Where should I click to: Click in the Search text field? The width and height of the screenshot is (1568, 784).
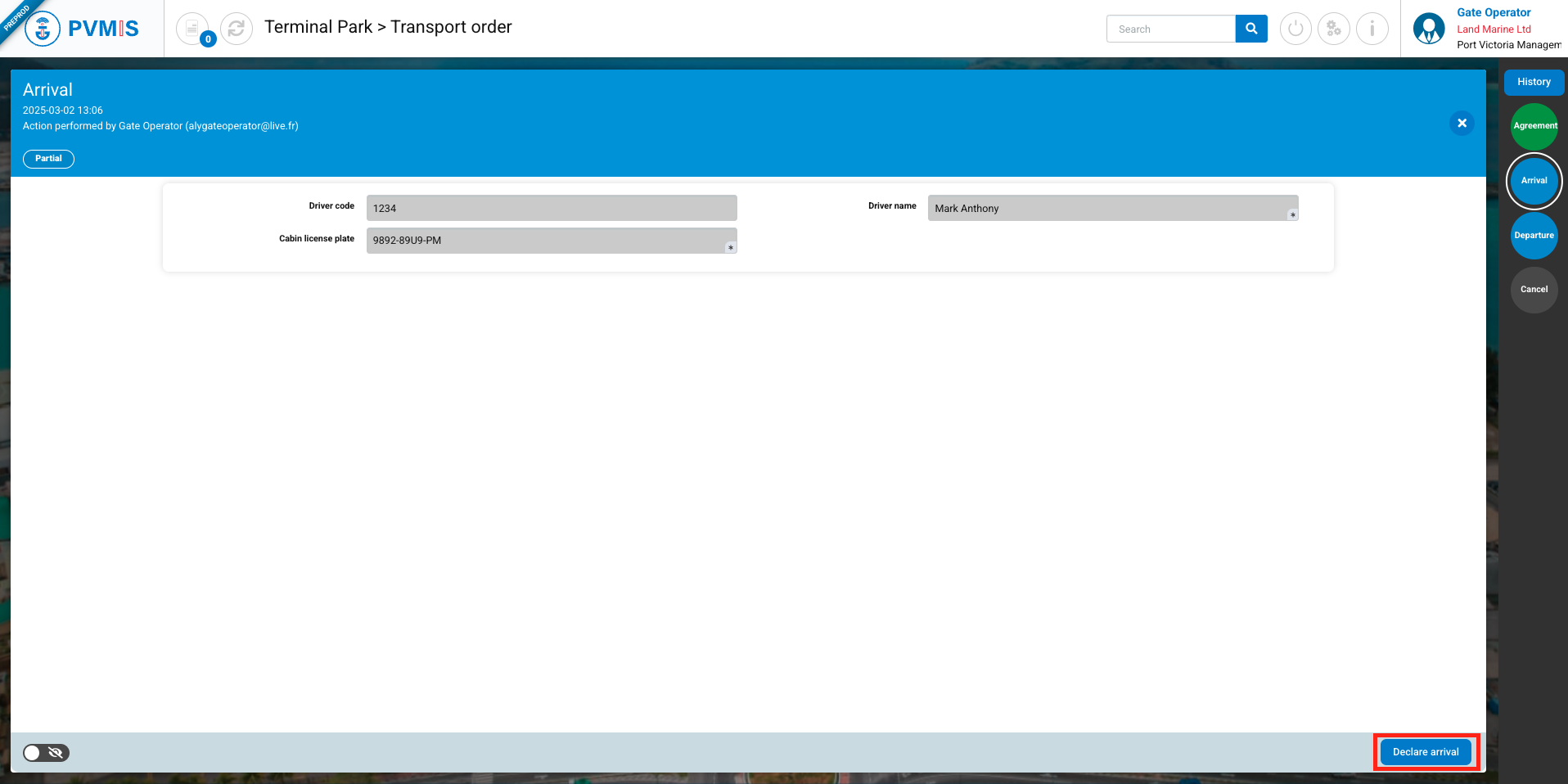pyautogui.click(x=1170, y=29)
